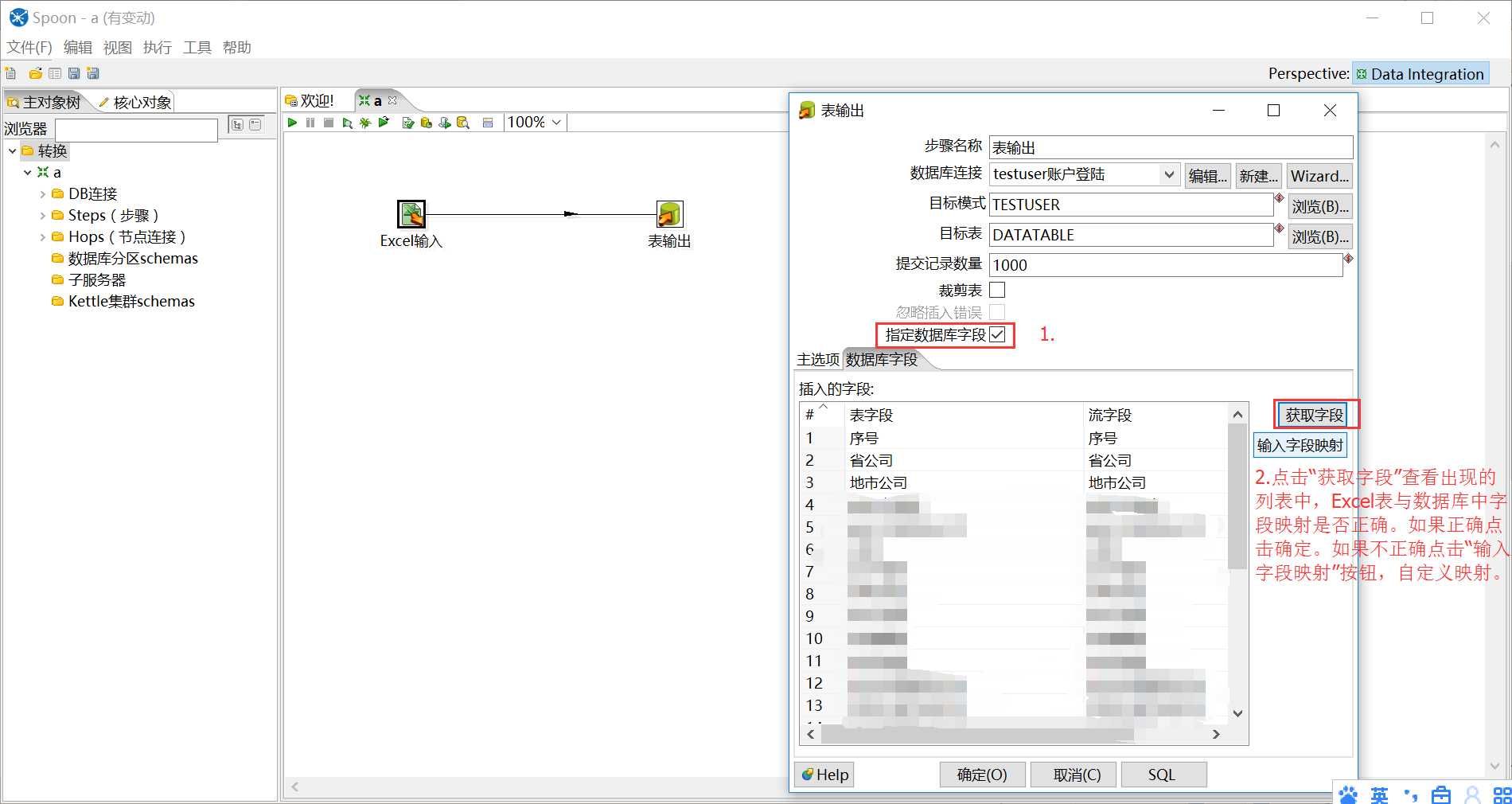Confirm with the 确定(O) button
The width and height of the screenshot is (1512, 804).
982,775
